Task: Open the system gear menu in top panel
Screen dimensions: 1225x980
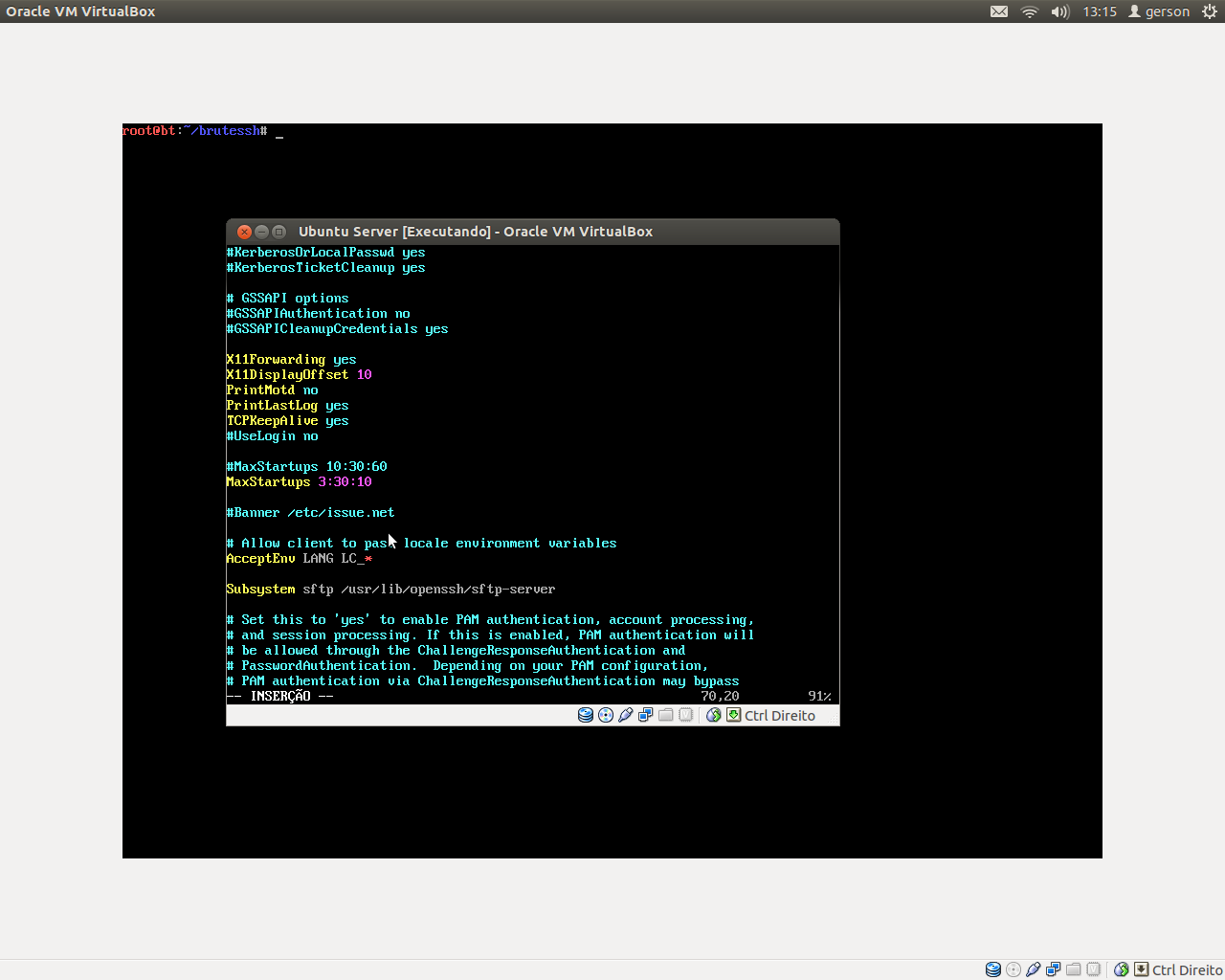Action: (x=1210, y=11)
